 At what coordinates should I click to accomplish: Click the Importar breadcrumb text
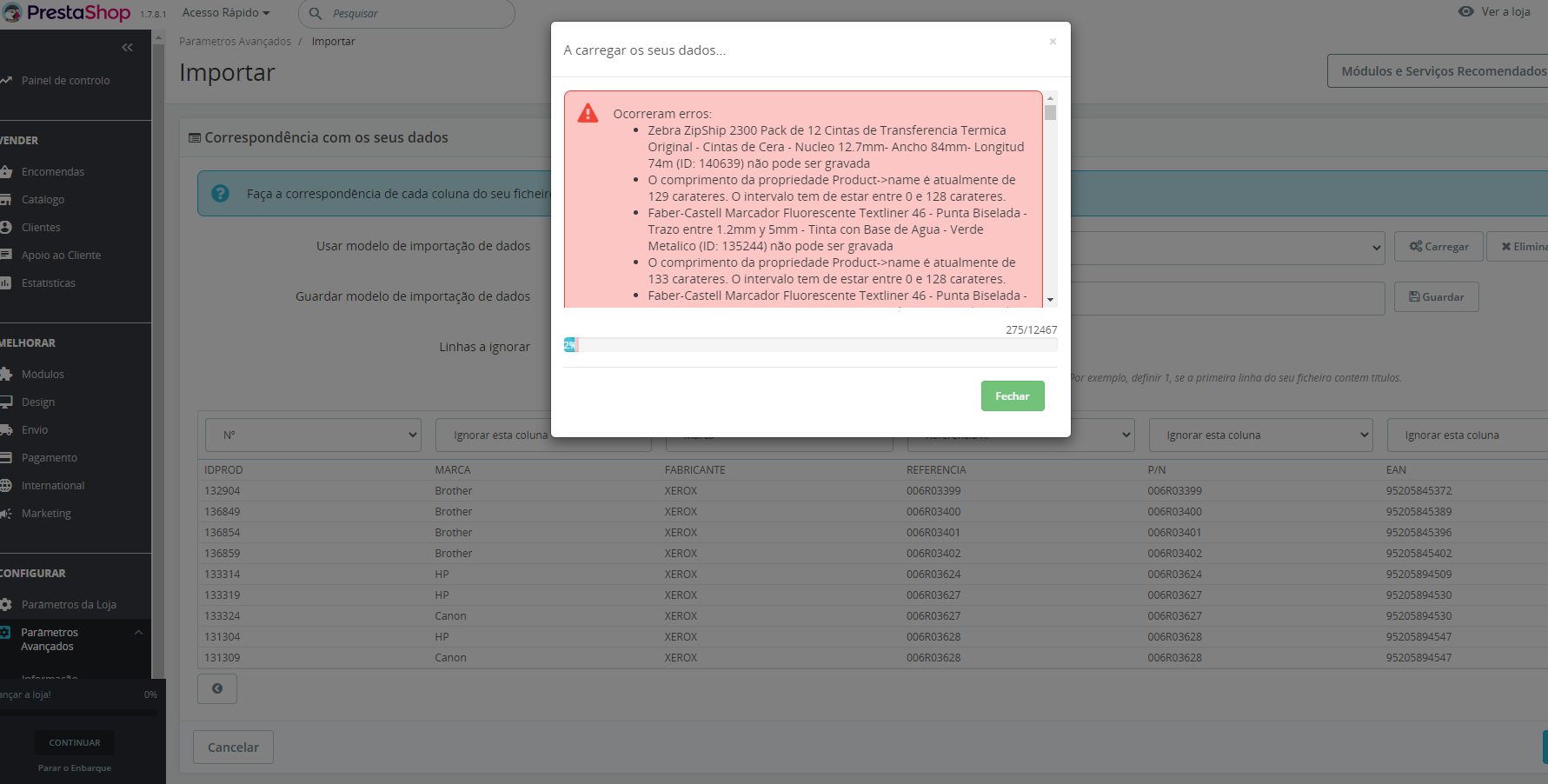point(334,42)
